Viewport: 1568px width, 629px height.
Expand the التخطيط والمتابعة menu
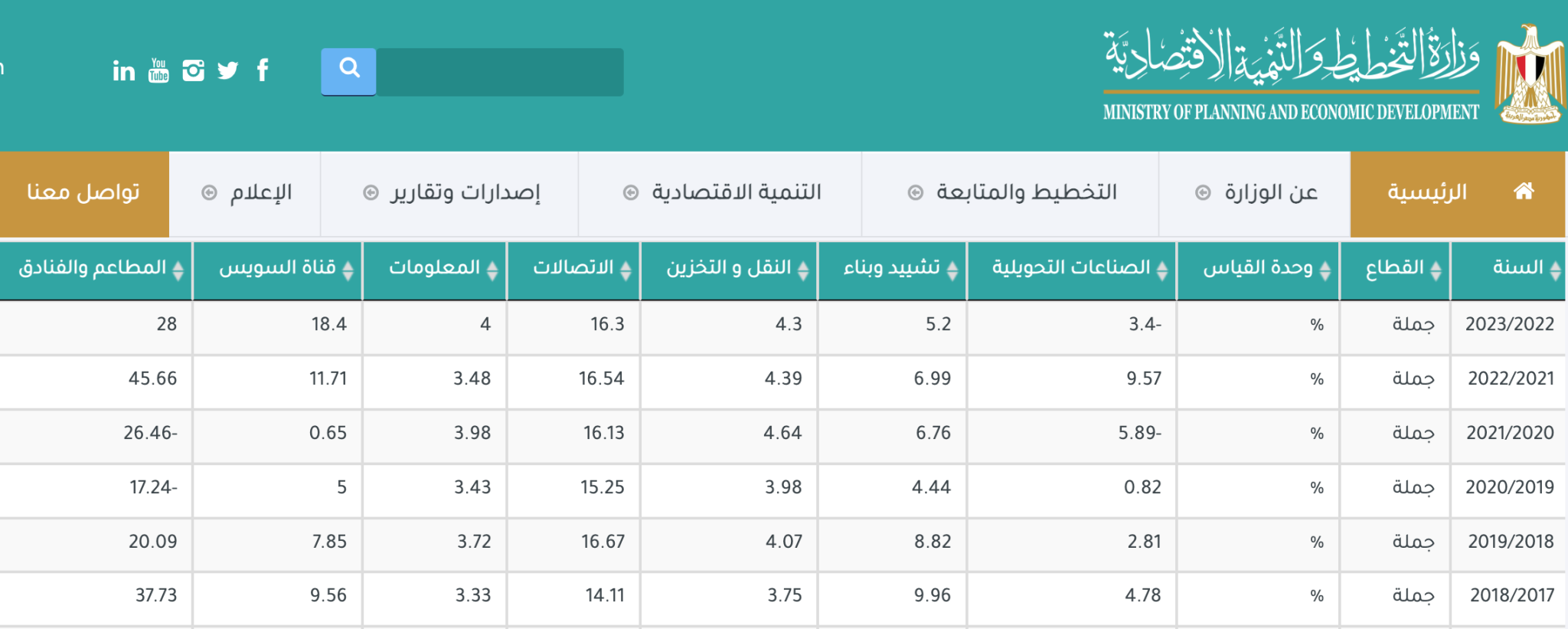tap(1011, 193)
